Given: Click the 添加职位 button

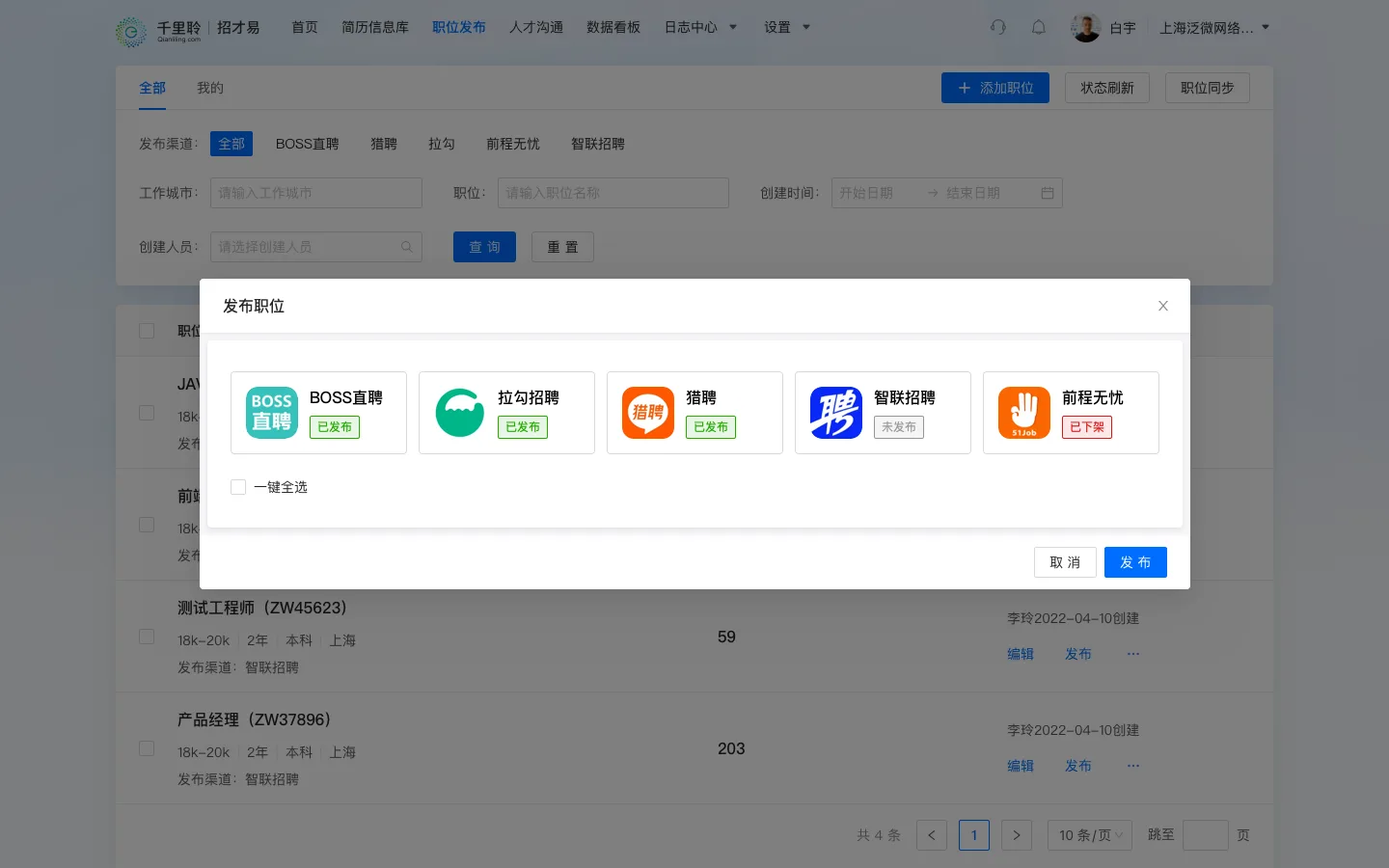Looking at the screenshot, I should click(995, 88).
